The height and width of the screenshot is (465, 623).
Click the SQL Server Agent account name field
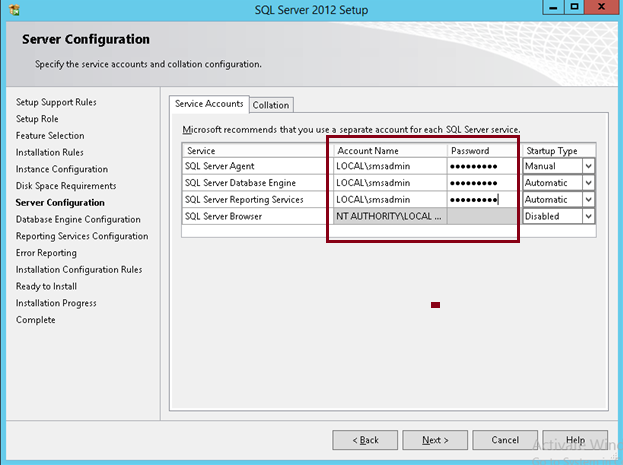(x=390, y=166)
